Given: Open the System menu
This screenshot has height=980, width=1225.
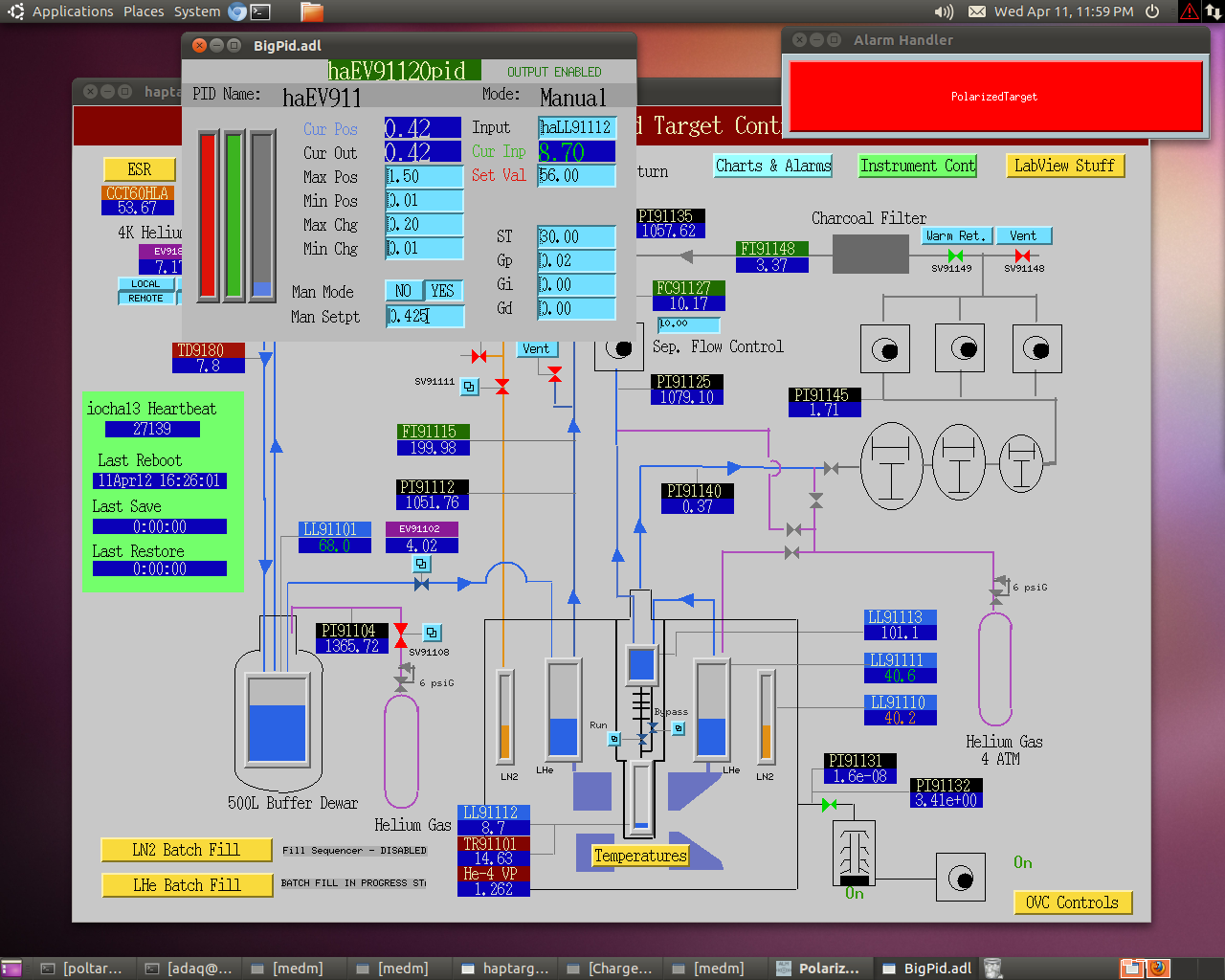Looking at the screenshot, I should click(197, 11).
